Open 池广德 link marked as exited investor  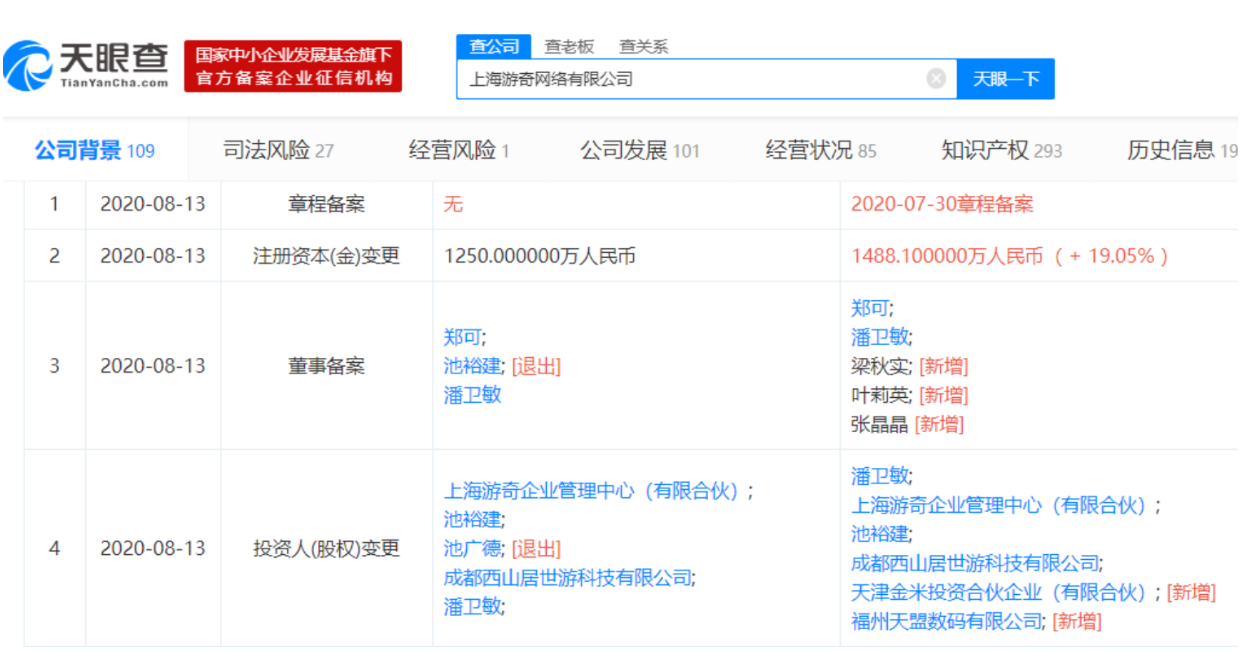pos(474,548)
